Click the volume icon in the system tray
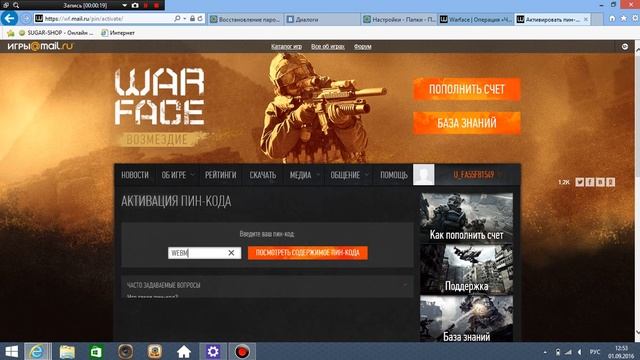 (x=579, y=352)
